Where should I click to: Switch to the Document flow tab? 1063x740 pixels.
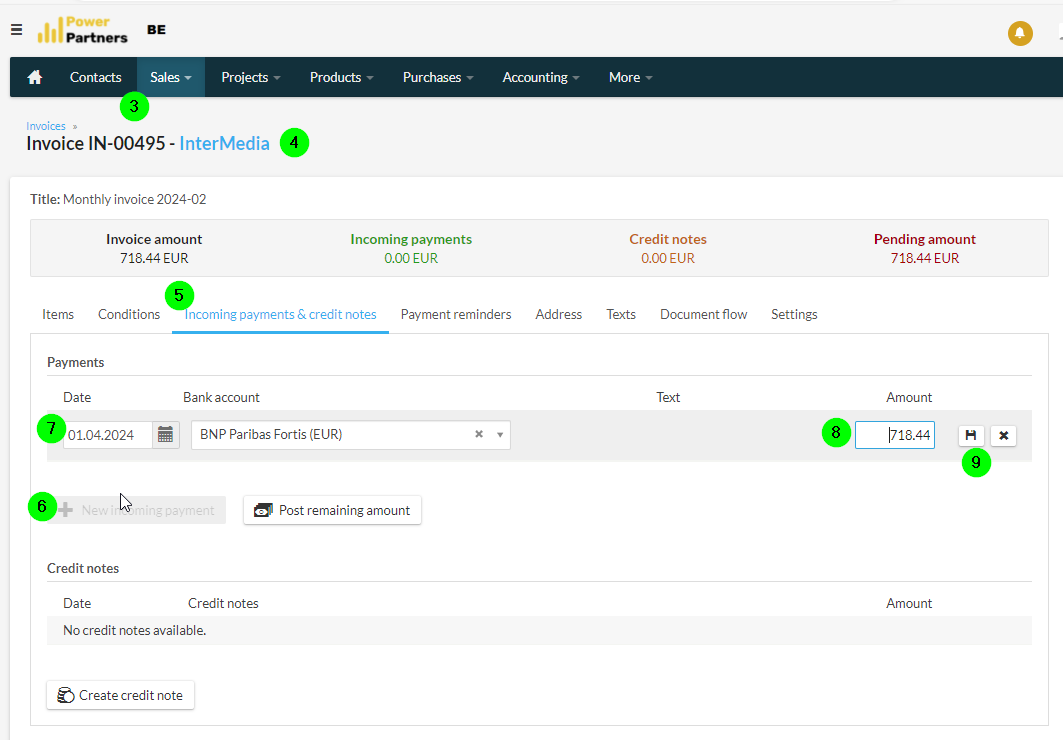(x=704, y=314)
